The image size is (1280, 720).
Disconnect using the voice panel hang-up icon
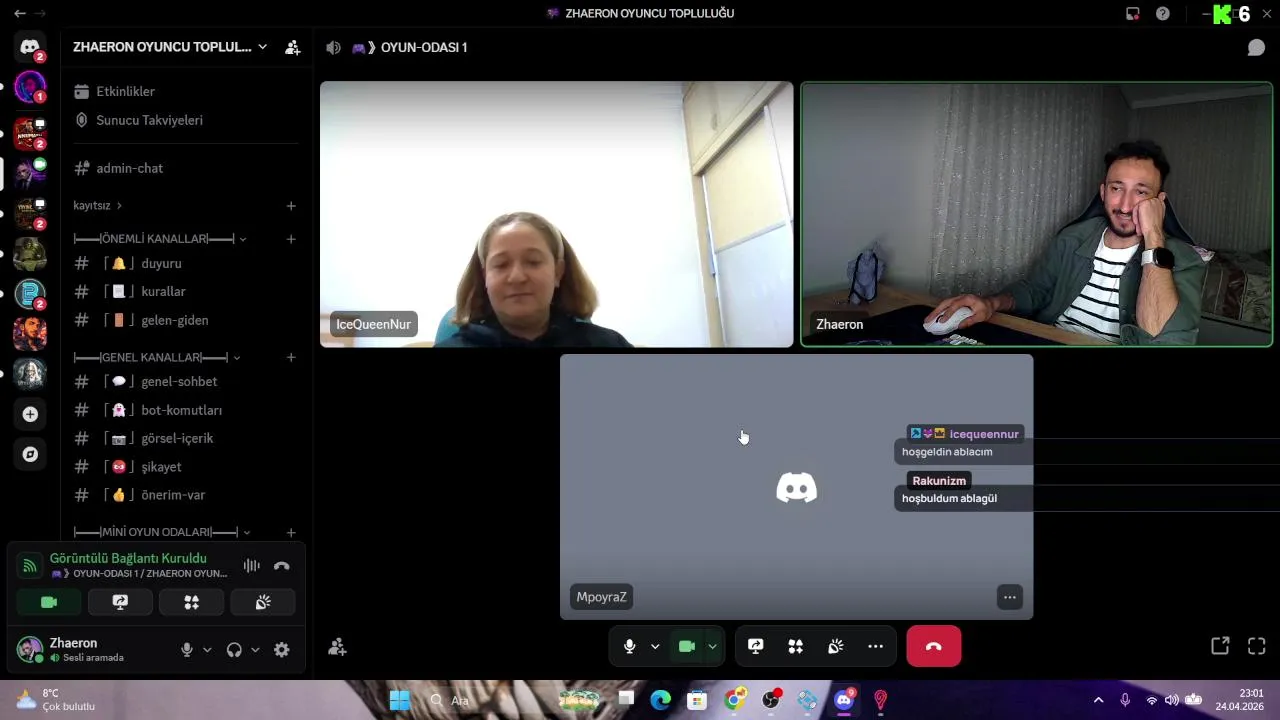pyautogui.click(x=282, y=566)
